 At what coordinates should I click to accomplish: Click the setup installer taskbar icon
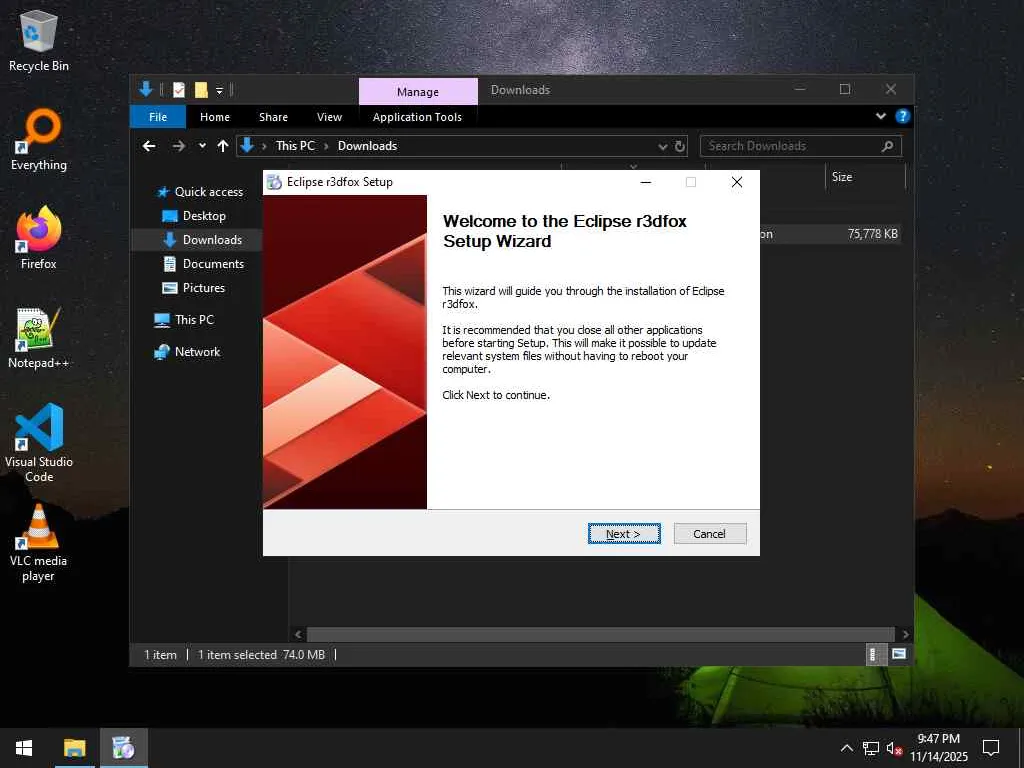pyautogui.click(x=123, y=748)
